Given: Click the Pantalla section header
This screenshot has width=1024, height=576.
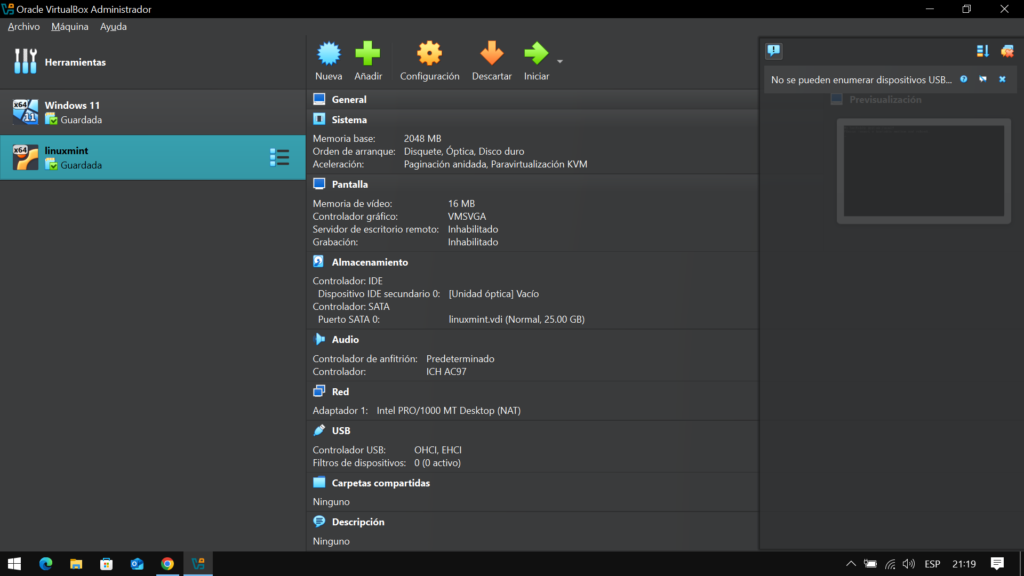Looking at the screenshot, I should pyautogui.click(x=349, y=184).
